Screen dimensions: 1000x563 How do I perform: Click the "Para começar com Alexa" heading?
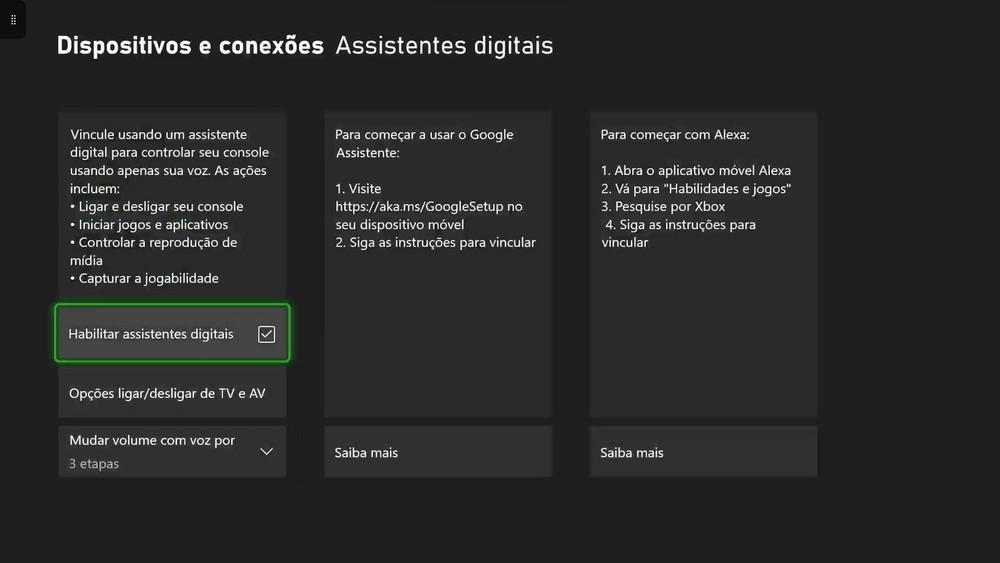(x=675, y=134)
